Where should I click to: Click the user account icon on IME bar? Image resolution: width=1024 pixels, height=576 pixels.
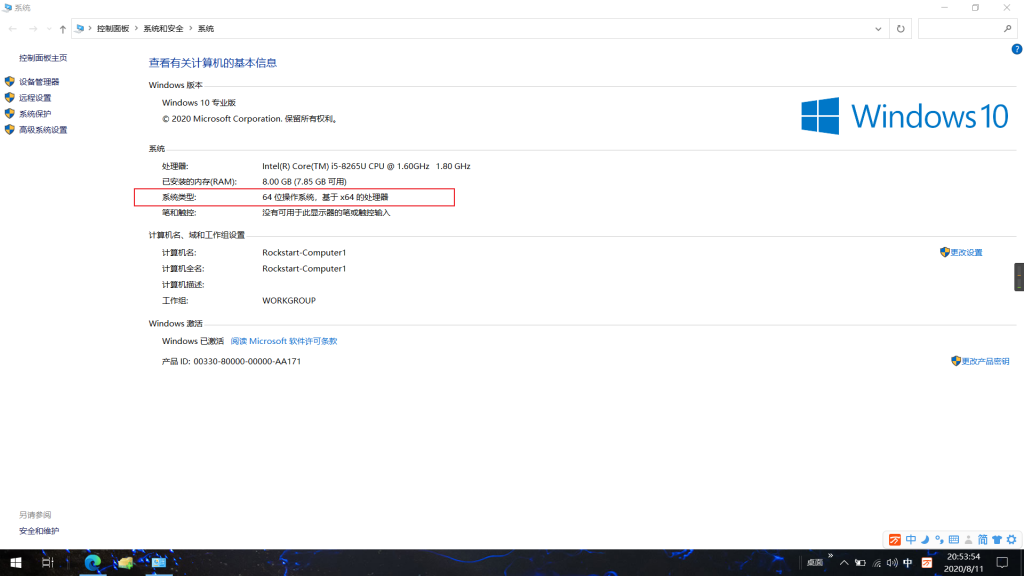968,539
